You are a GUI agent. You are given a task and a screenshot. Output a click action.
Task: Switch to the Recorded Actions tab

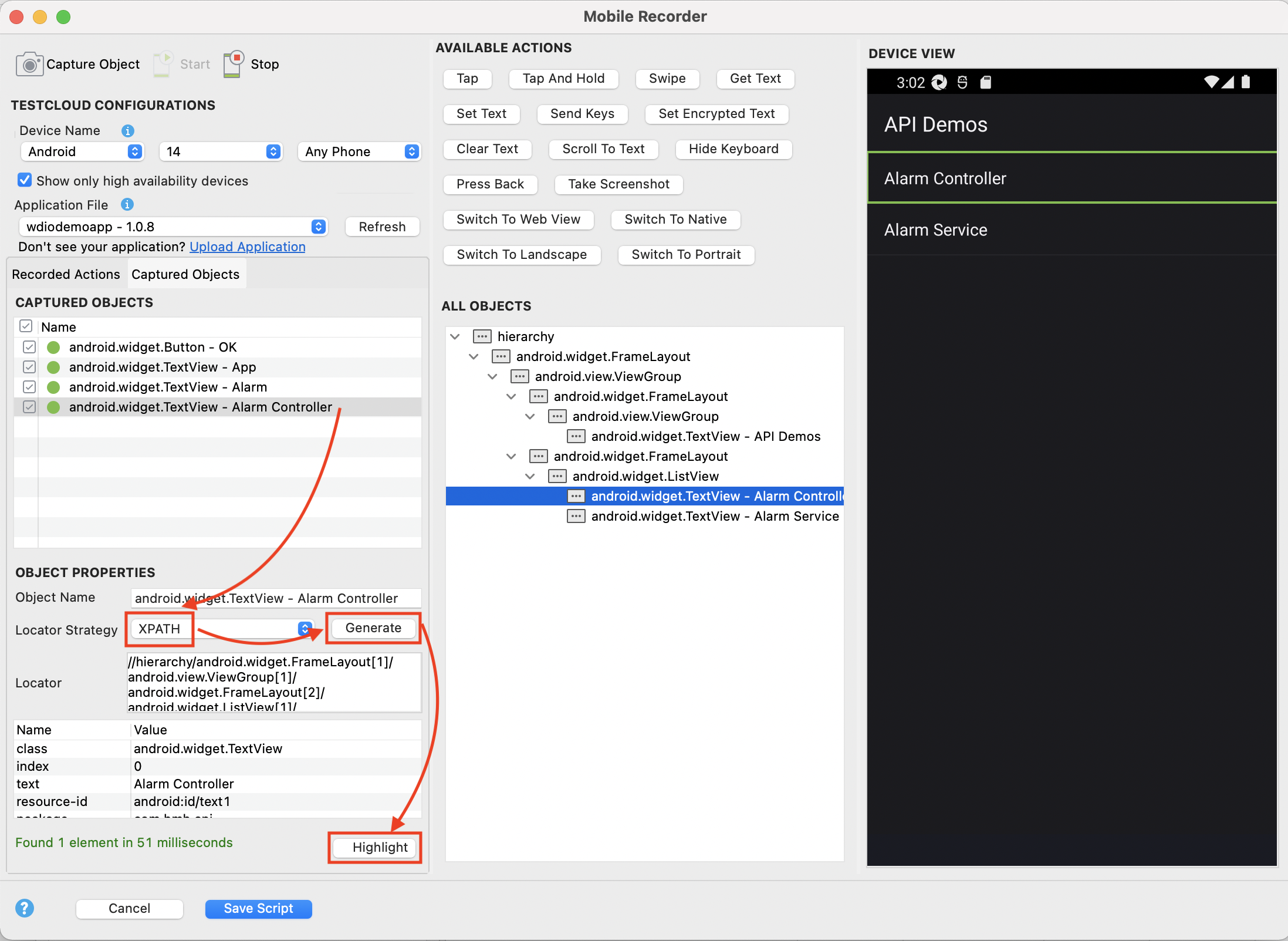point(66,274)
